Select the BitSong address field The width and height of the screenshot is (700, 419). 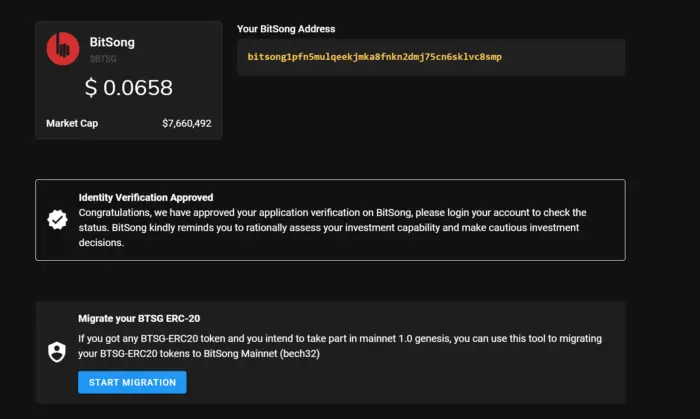coord(431,57)
